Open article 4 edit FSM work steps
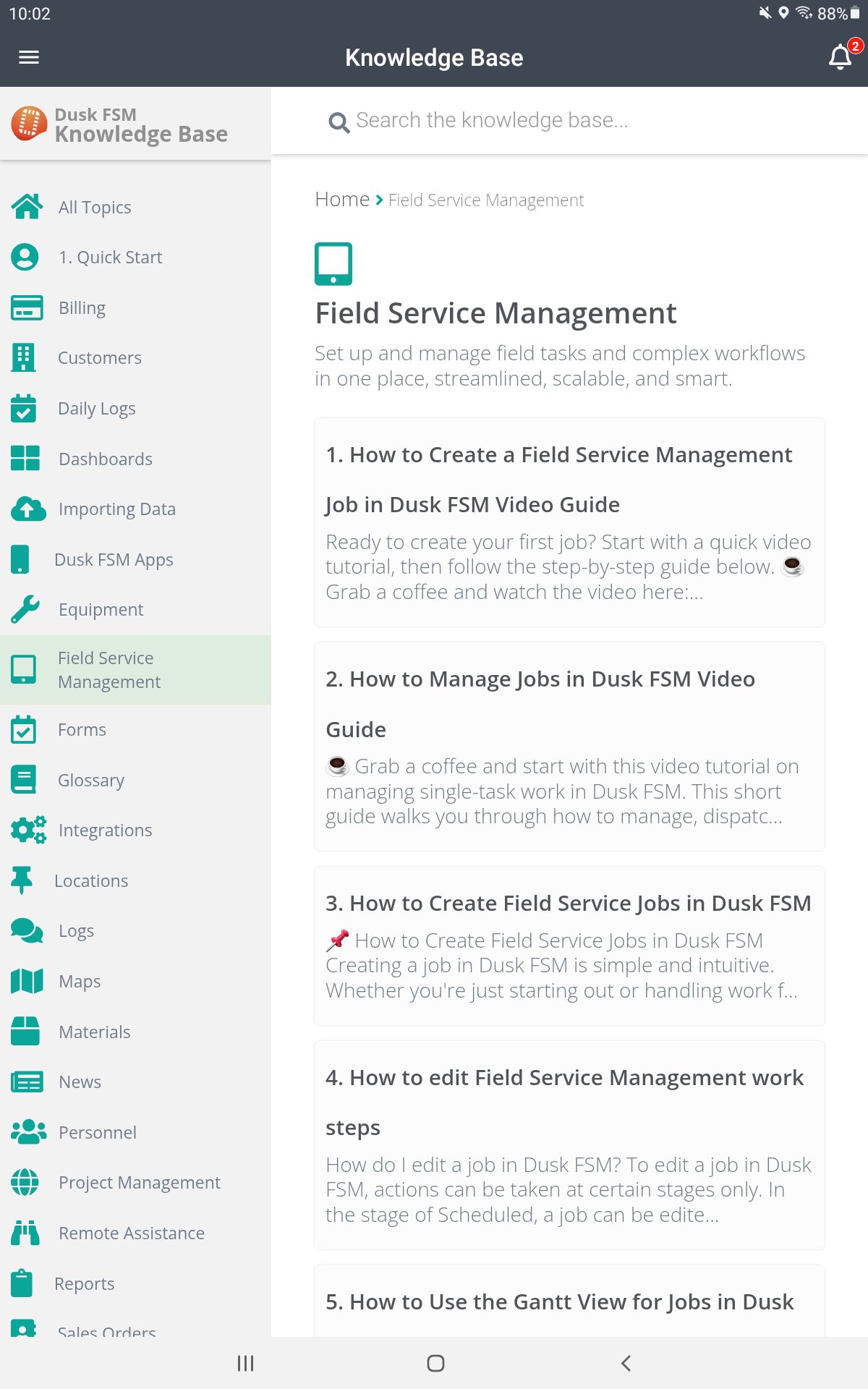Image resolution: width=868 pixels, height=1389 pixels. coord(569,1145)
